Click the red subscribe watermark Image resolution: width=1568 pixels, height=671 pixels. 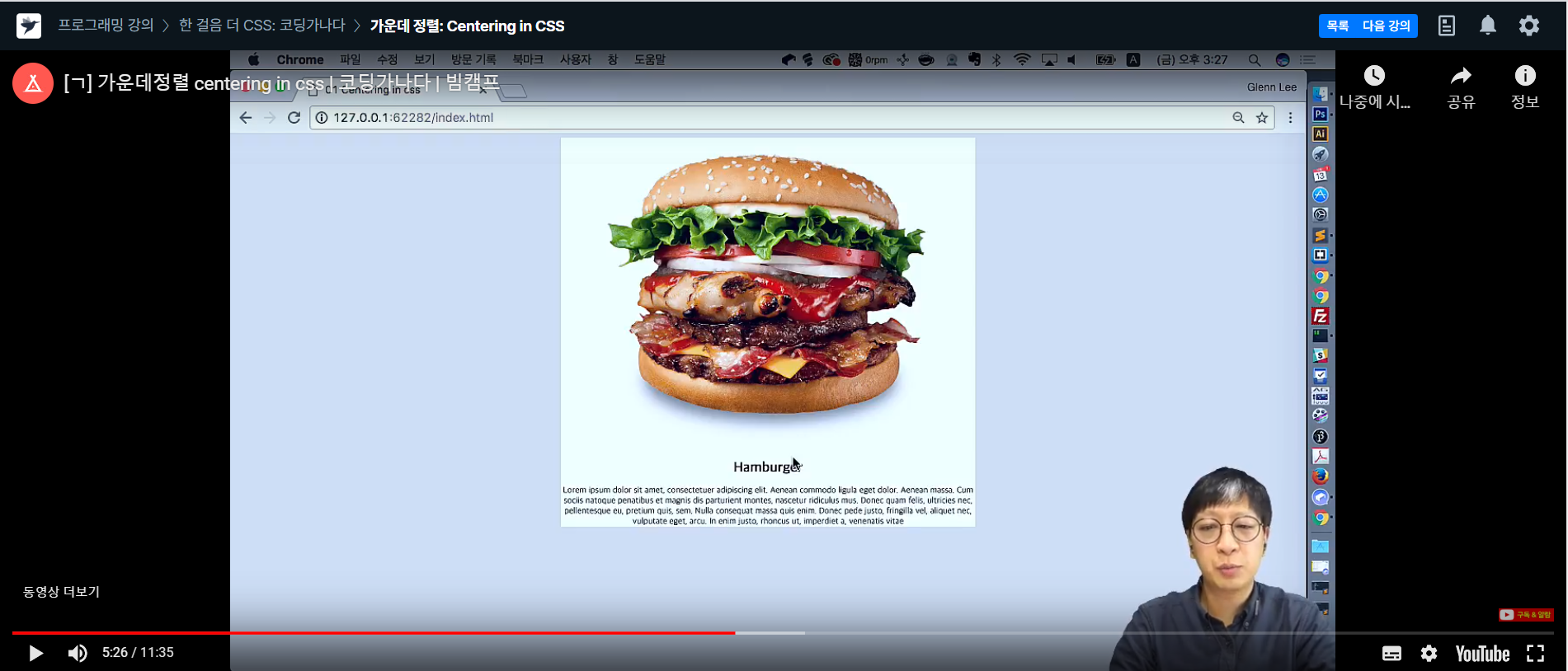[1526, 615]
